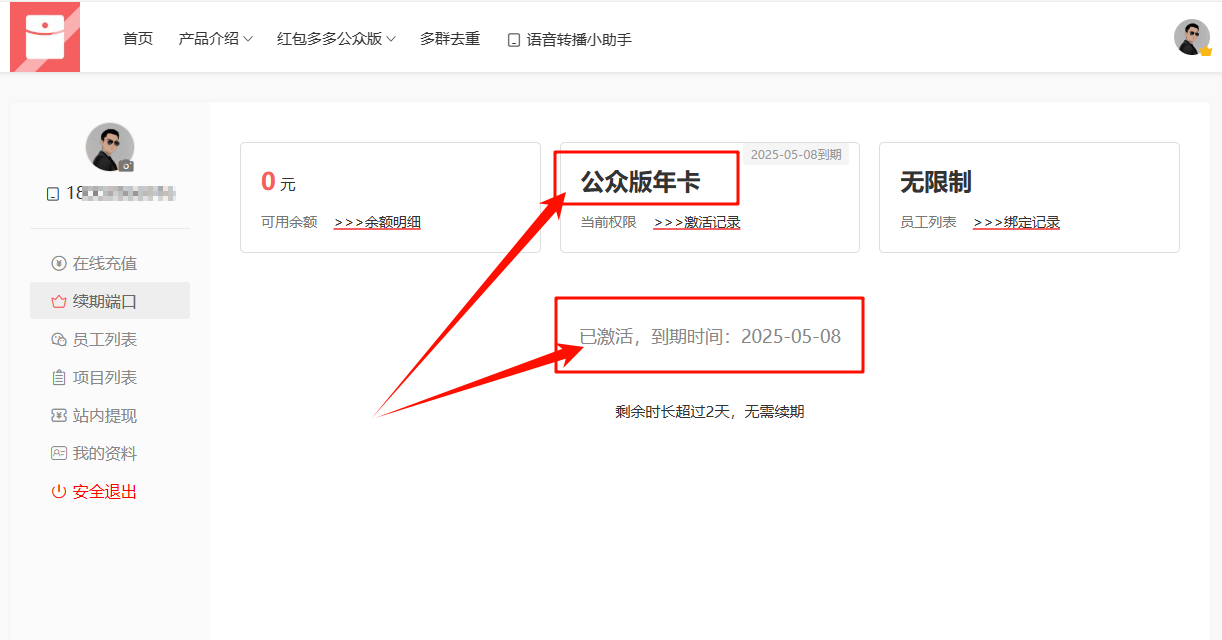Click the 员工列表 sidebar icon

(59, 340)
